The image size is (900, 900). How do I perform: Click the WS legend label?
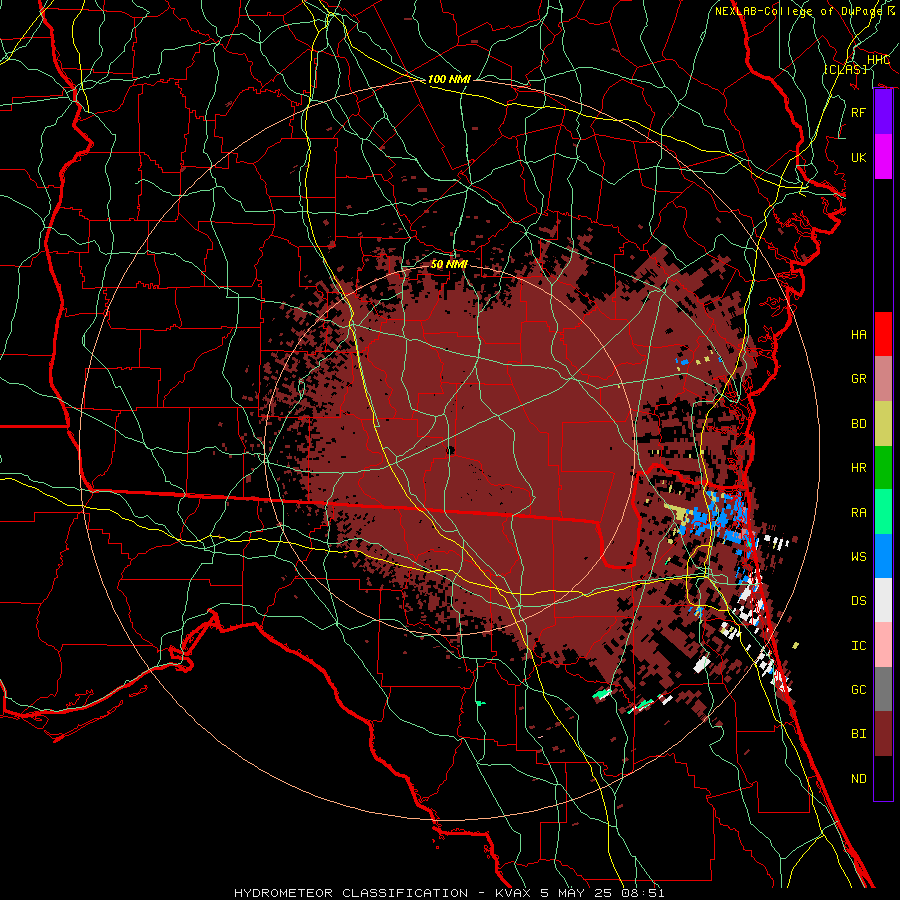tap(859, 557)
